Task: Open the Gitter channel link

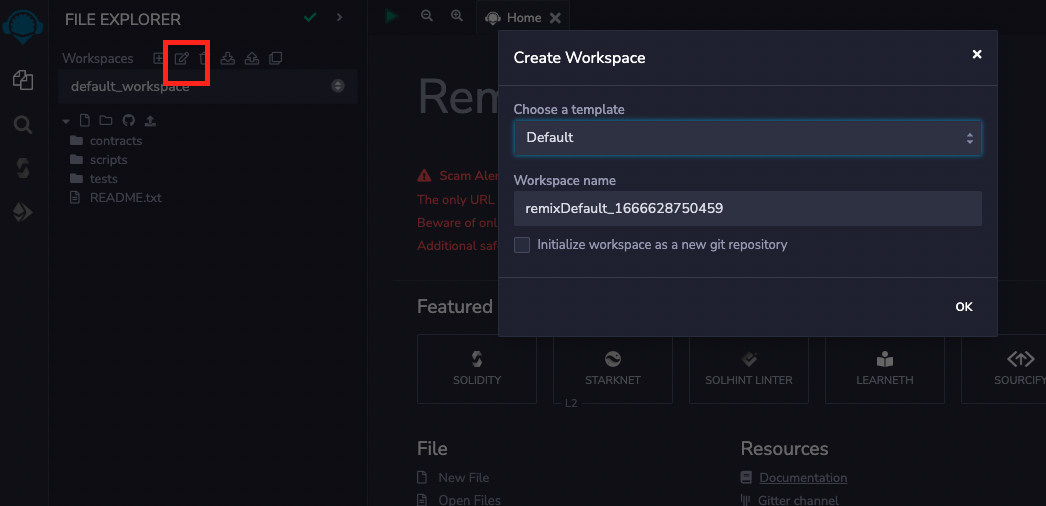Action: click(799, 499)
